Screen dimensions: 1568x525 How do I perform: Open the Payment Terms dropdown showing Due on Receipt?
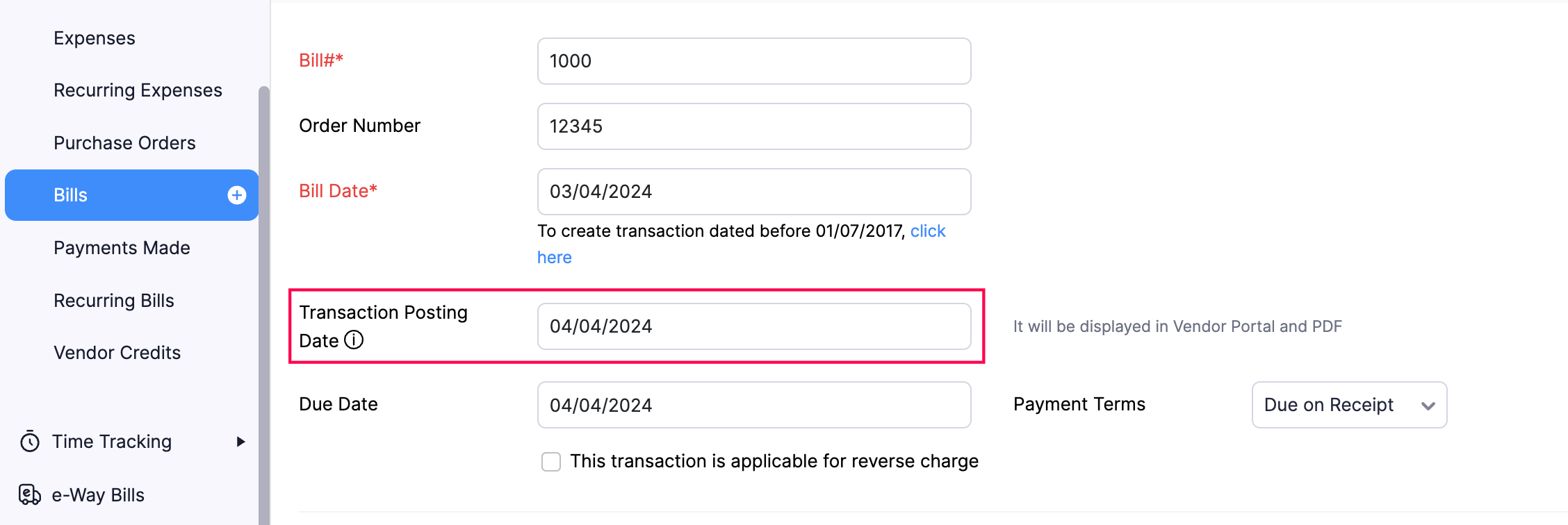click(x=1349, y=405)
